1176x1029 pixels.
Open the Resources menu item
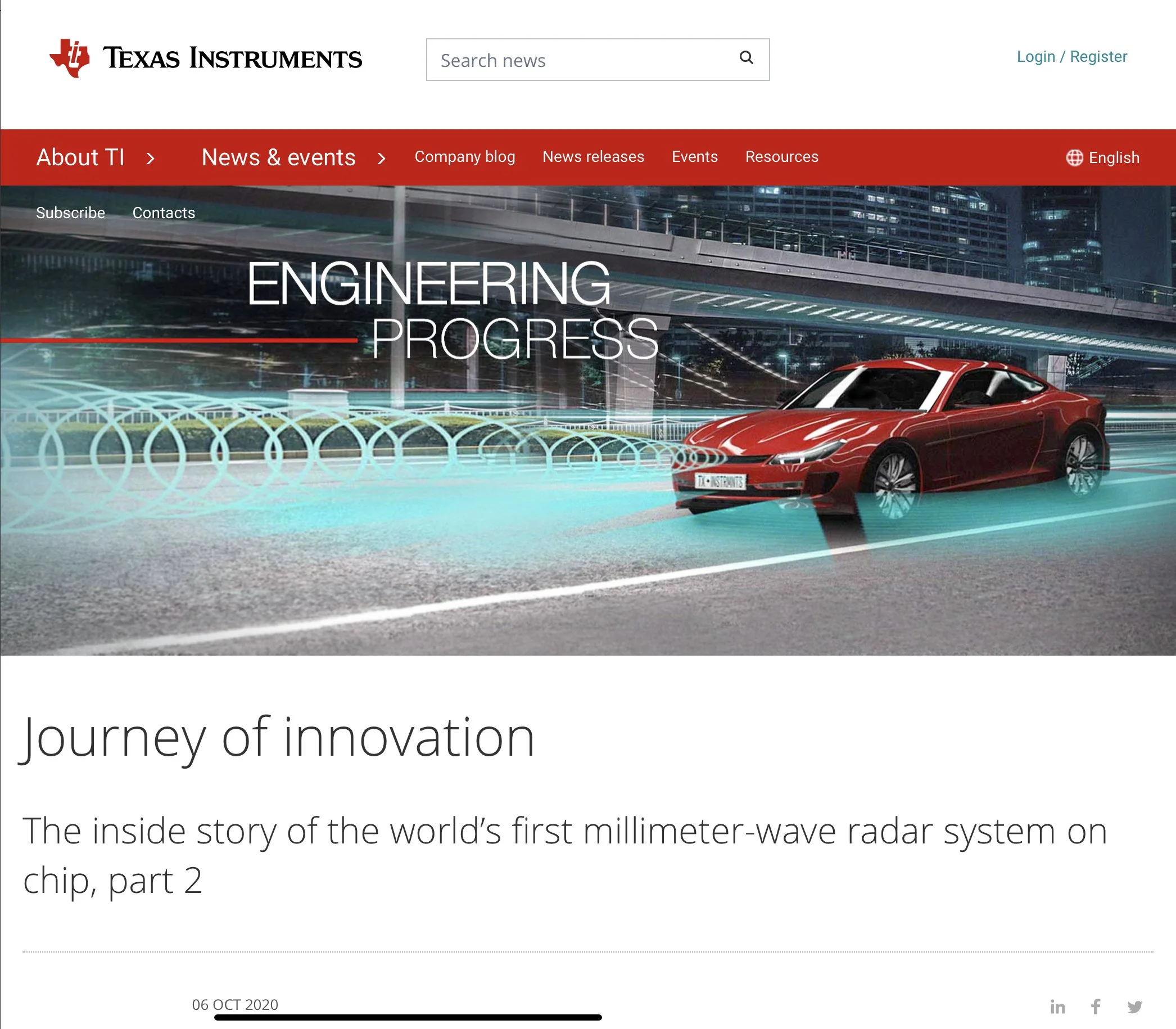pyautogui.click(x=781, y=157)
